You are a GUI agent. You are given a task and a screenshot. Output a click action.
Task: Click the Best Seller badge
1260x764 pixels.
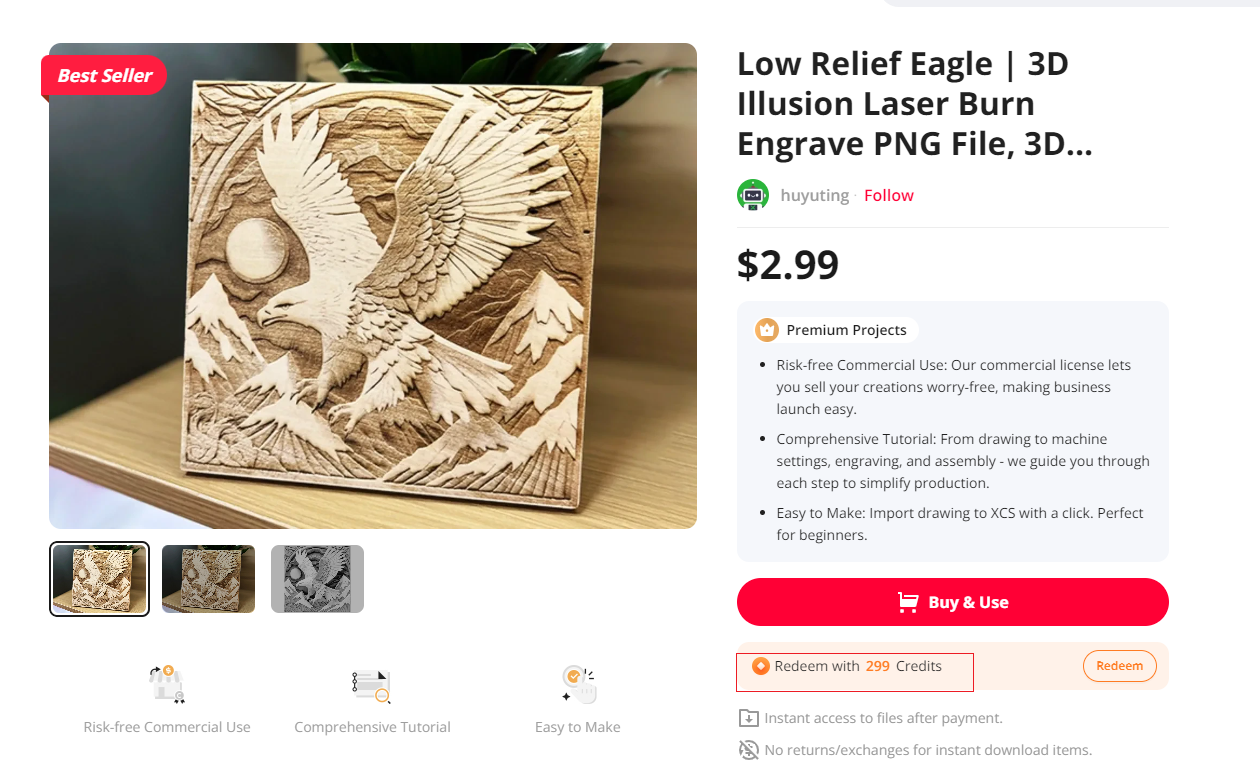[104, 76]
